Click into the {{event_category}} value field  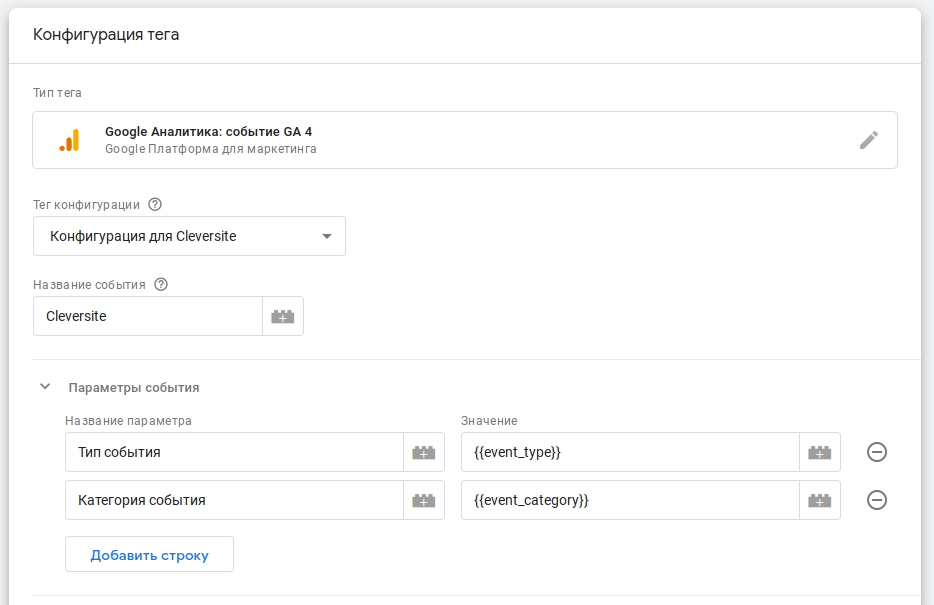tap(630, 500)
